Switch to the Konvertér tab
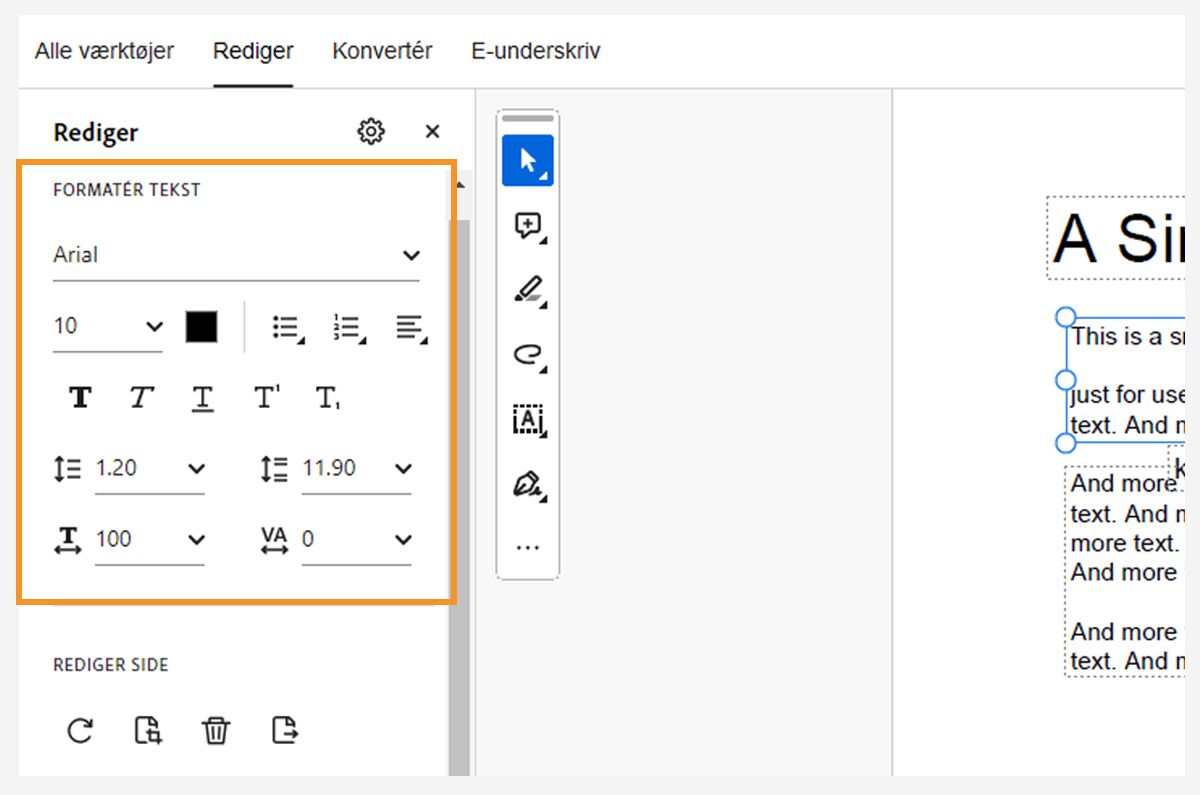The image size is (1200, 795). pos(382,51)
